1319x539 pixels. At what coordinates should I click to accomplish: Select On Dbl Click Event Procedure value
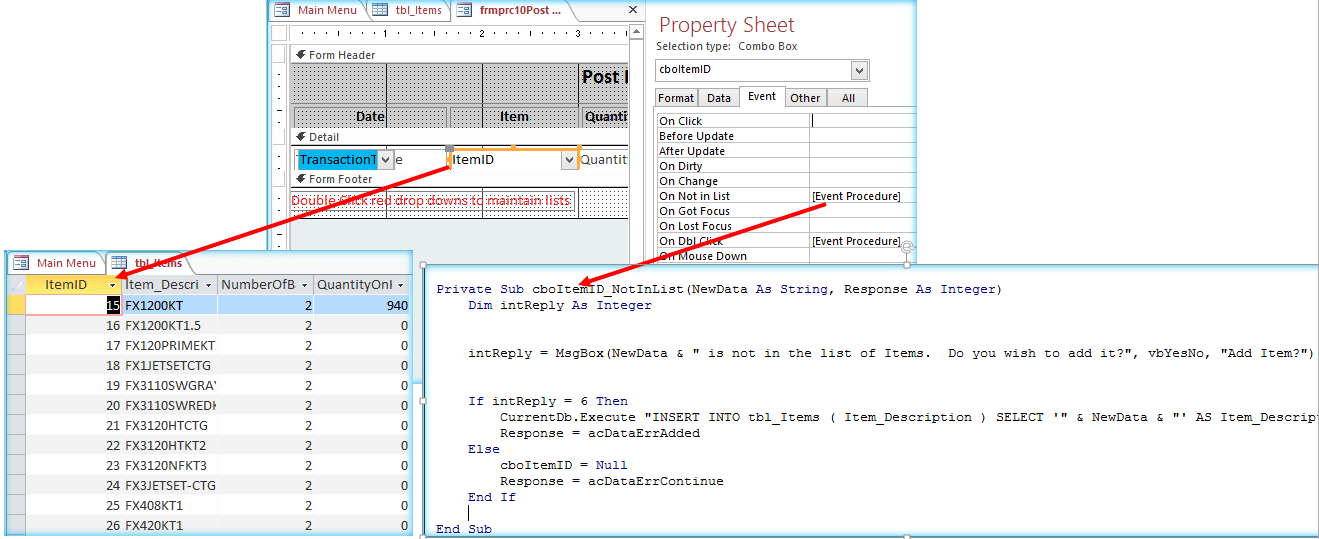(863, 240)
